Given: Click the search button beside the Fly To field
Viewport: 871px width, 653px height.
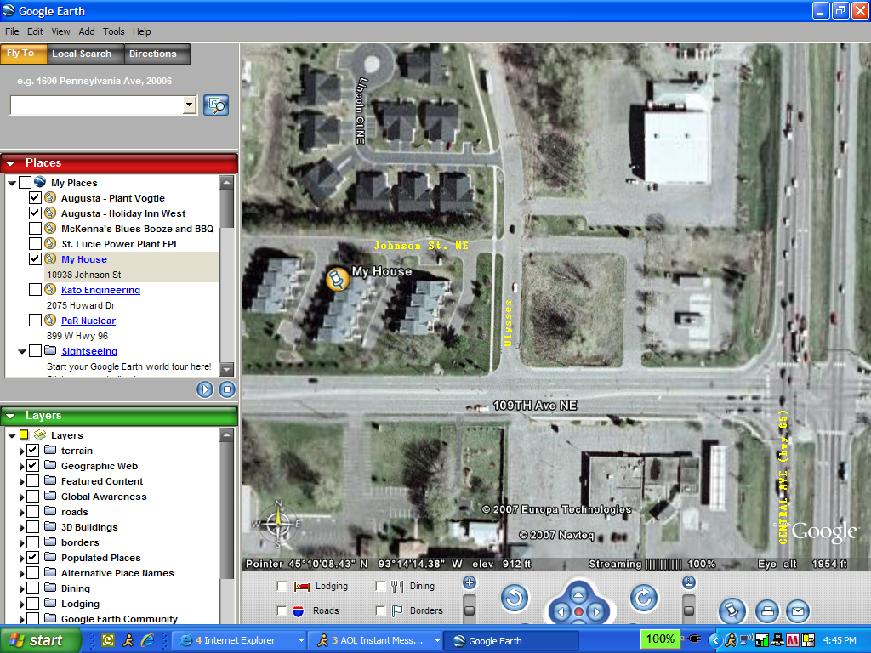Looking at the screenshot, I should point(216,105).
